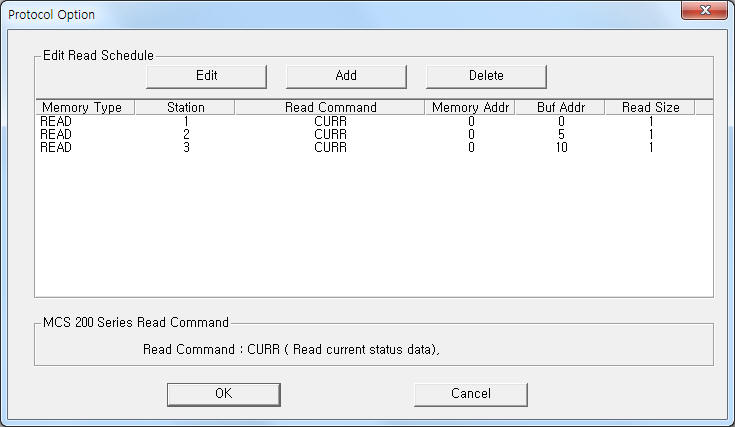Click empty area of schedule list
735x427 pixels.
tap(374, 225)
